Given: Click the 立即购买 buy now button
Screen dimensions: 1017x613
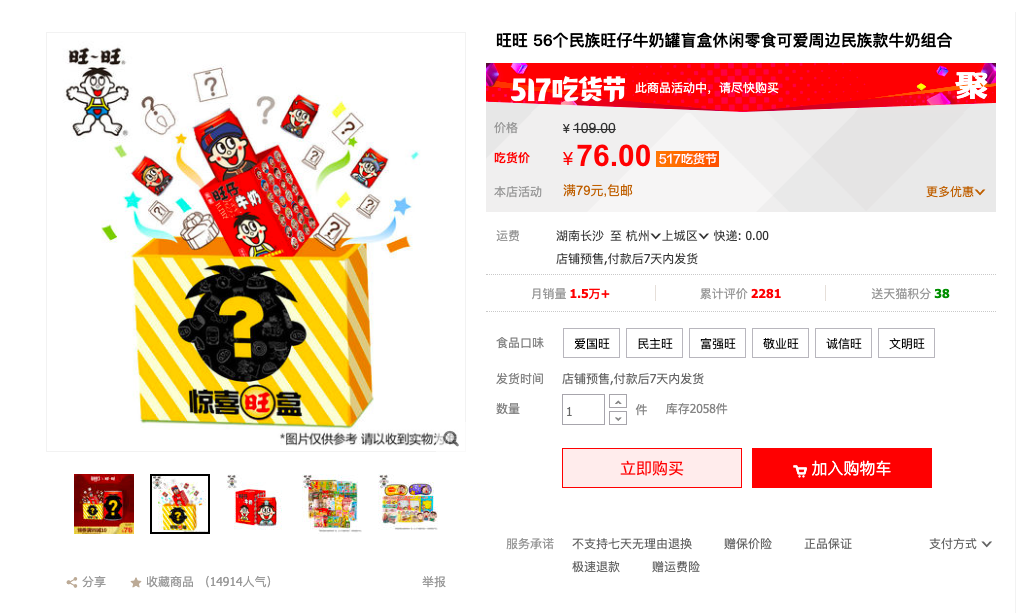Looking at the screenshot, I should pos(652,468).
